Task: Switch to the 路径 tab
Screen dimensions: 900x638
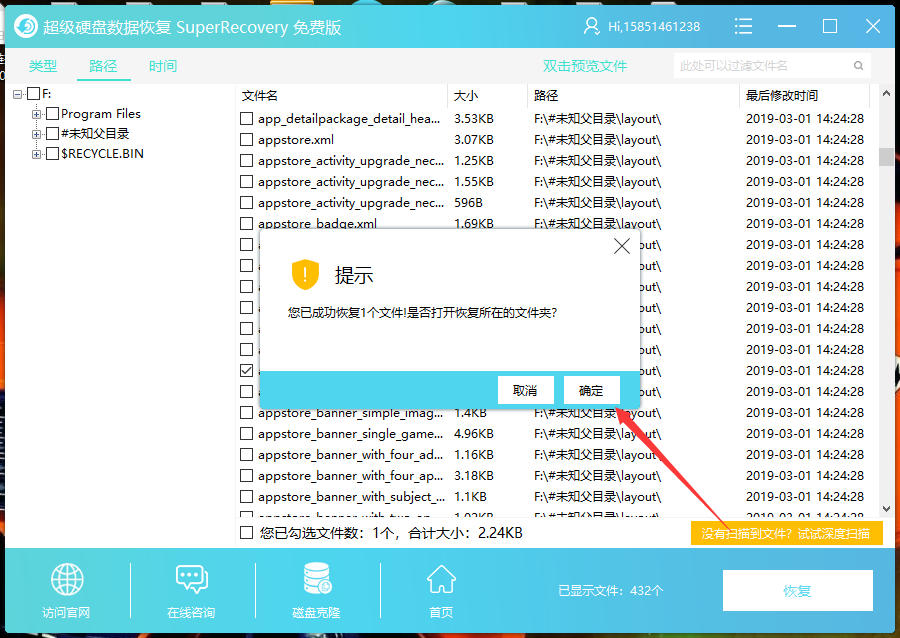Action: (x=103, y=66)
